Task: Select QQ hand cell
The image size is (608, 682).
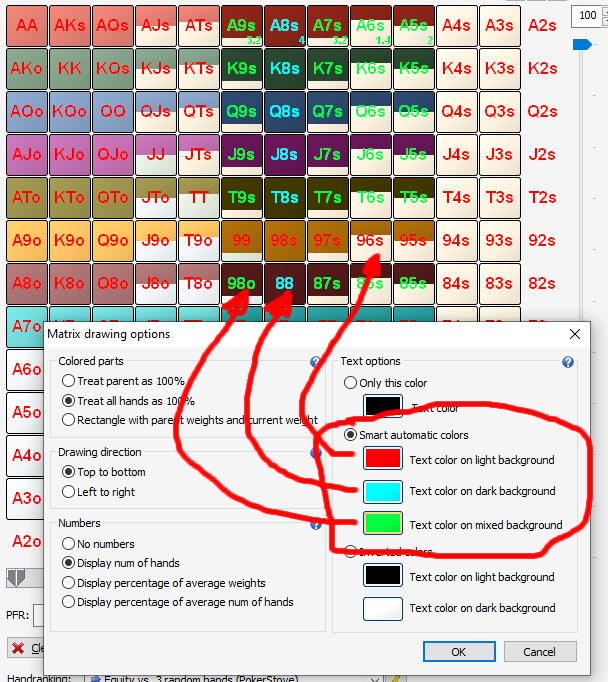Action: click(113, 112)
